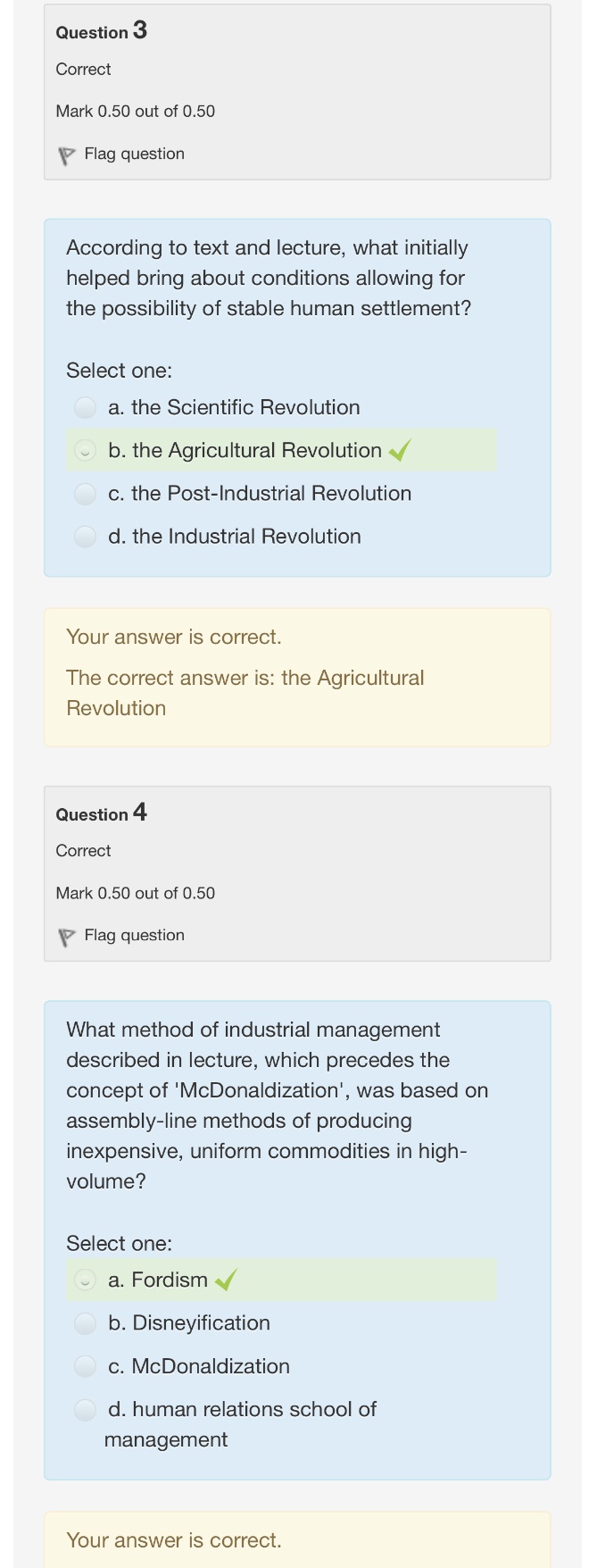Click the Question 4 heading
Viewport: 597px width, 1568px height.
(101, 813)
